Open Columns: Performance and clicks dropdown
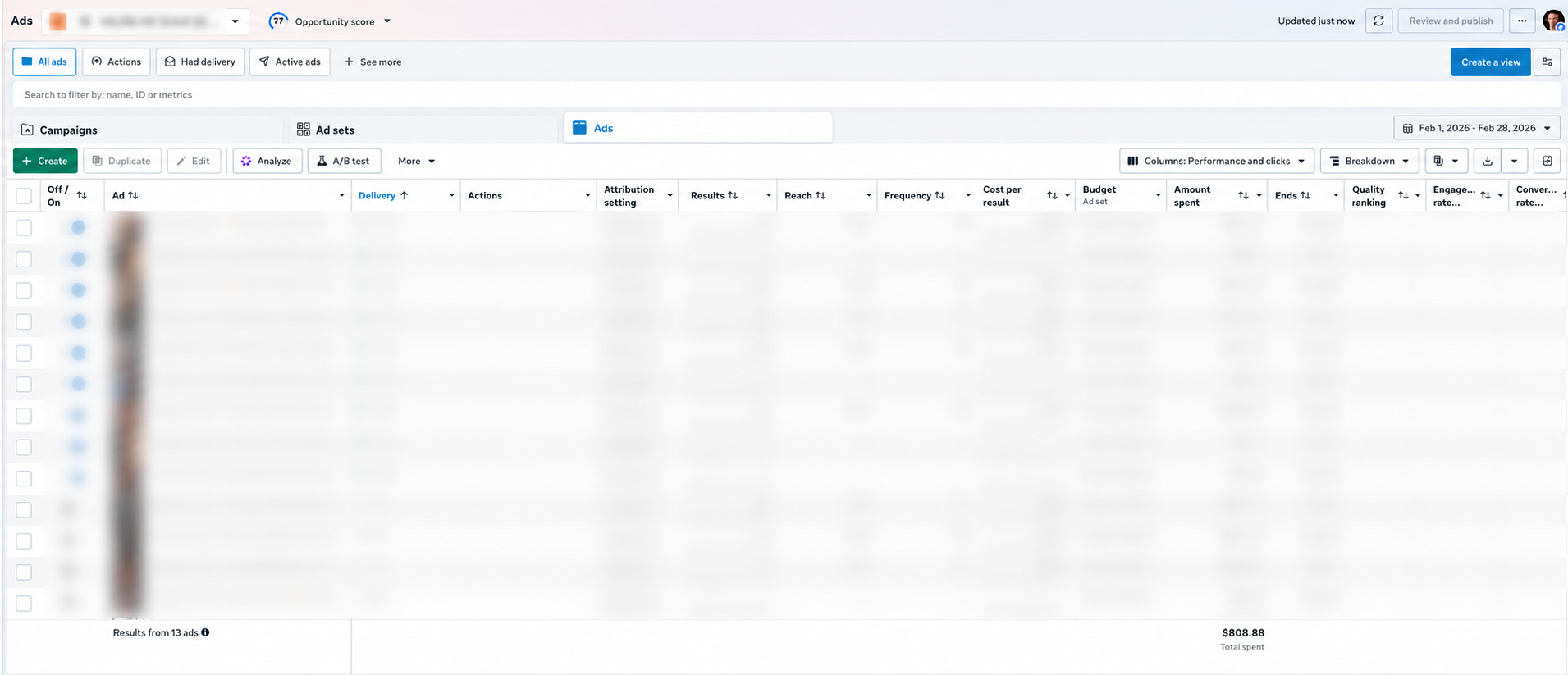This screenshot has height=675, width=1568. click(x=1216, y=162)
